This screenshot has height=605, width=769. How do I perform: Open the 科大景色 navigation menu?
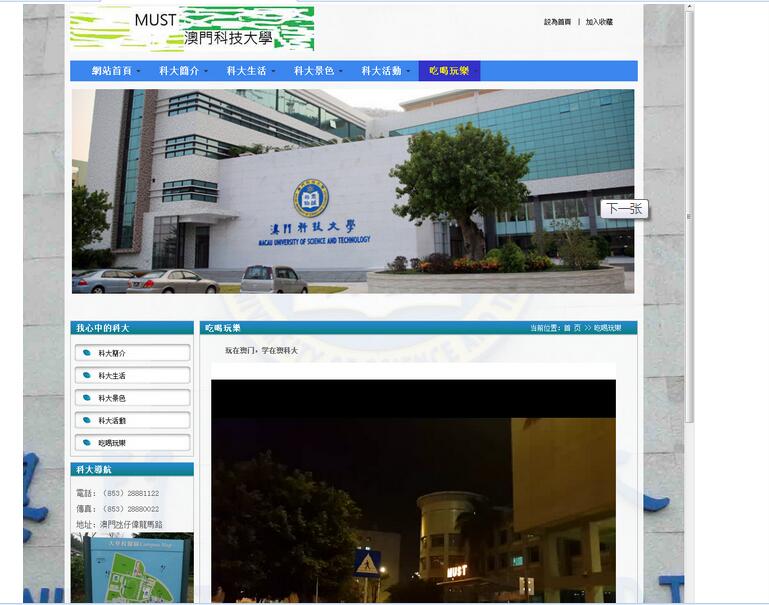(318, 71)
